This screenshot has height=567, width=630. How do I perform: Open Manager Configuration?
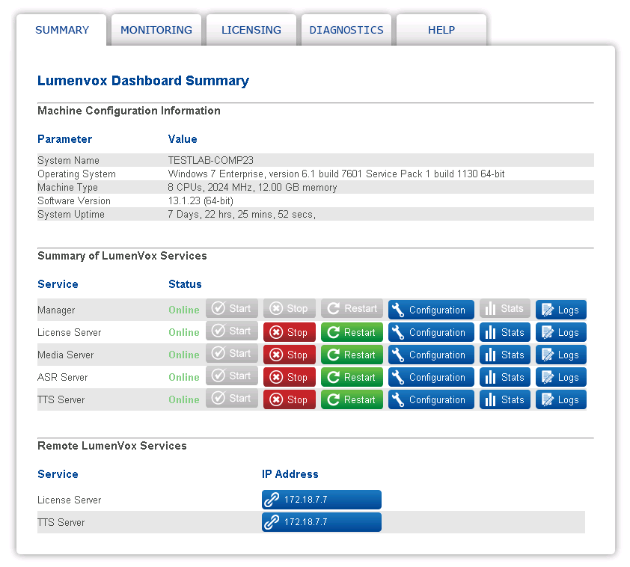coord(431,310)
